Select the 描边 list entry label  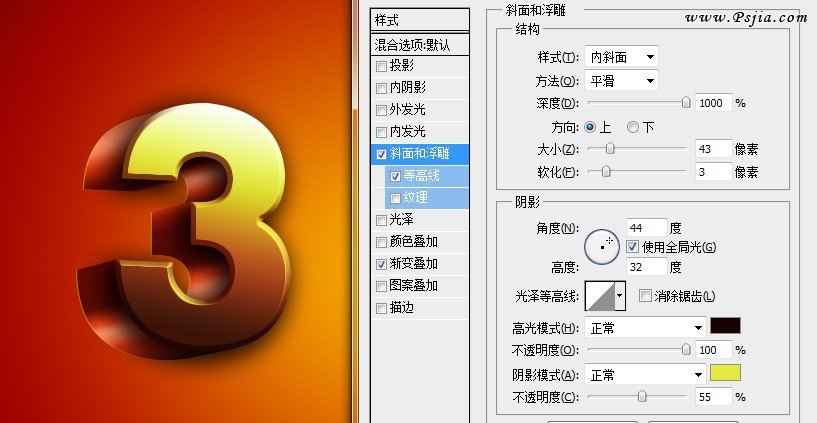tap(401, 307)
